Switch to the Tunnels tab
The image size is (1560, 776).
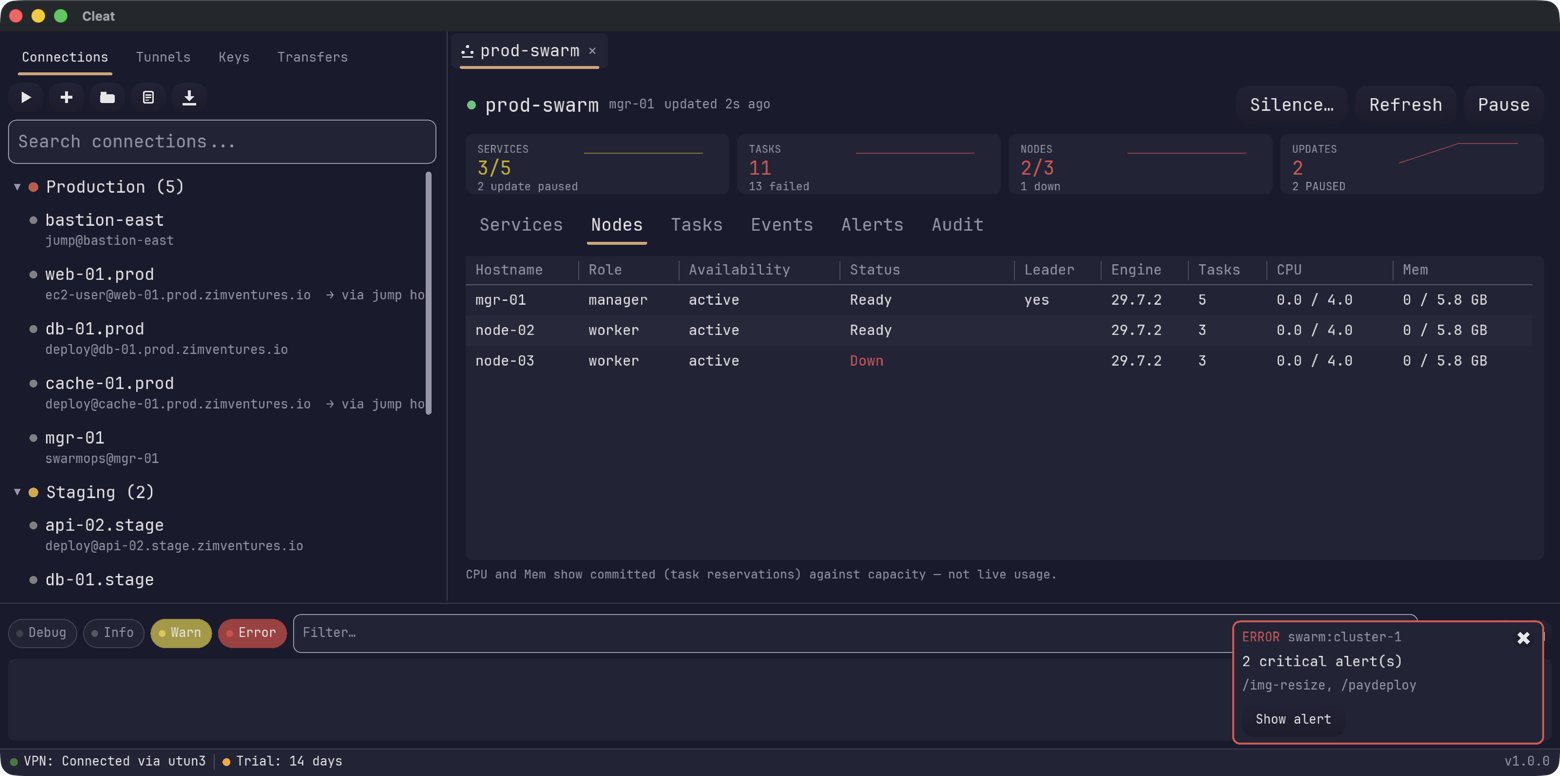click(x=163, y=57)
